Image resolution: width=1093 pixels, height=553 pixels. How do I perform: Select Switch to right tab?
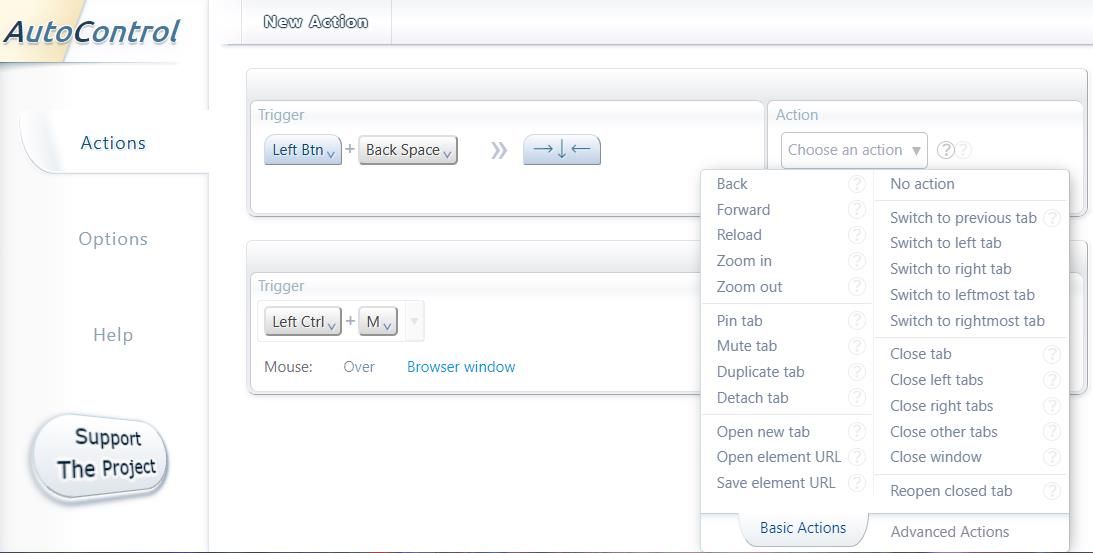click(x=950, y=269)
